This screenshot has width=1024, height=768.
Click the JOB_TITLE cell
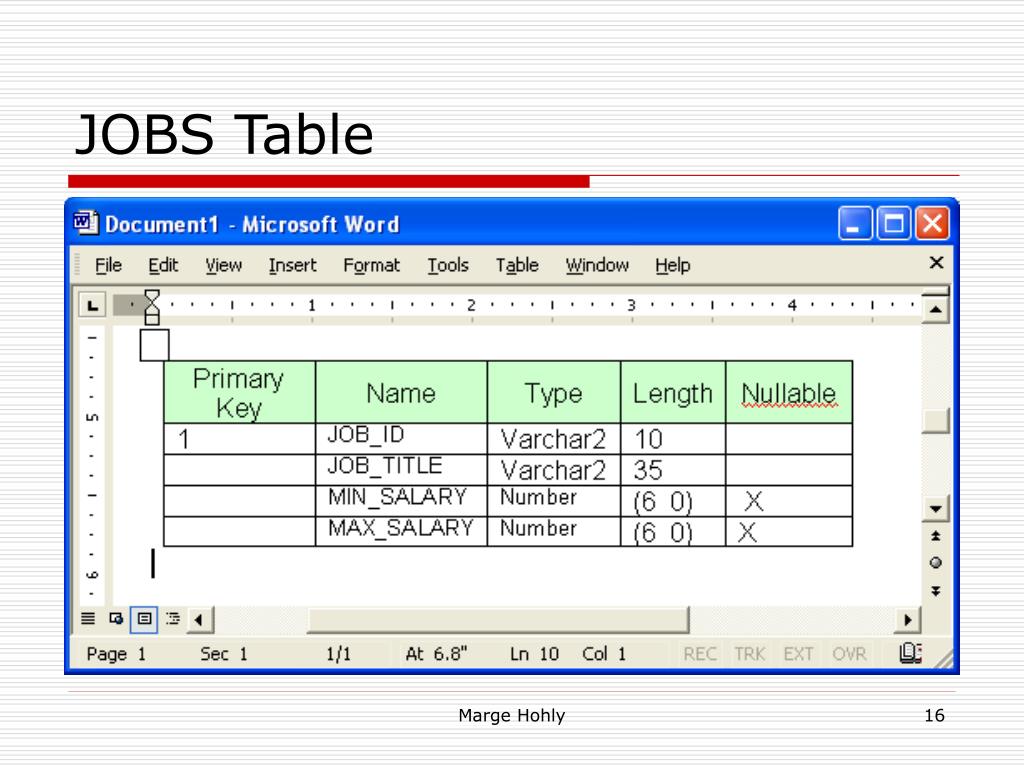[401, 470]
